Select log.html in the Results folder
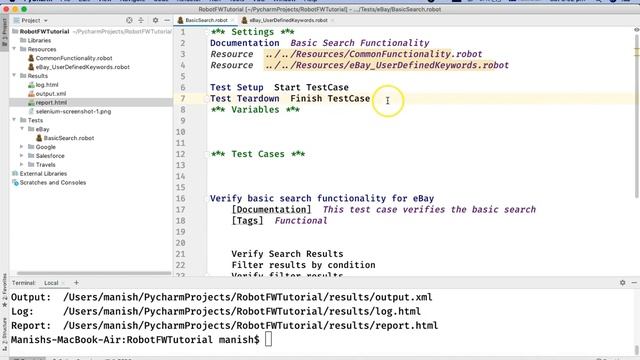640x360 pixels. (x=47, y=84)
